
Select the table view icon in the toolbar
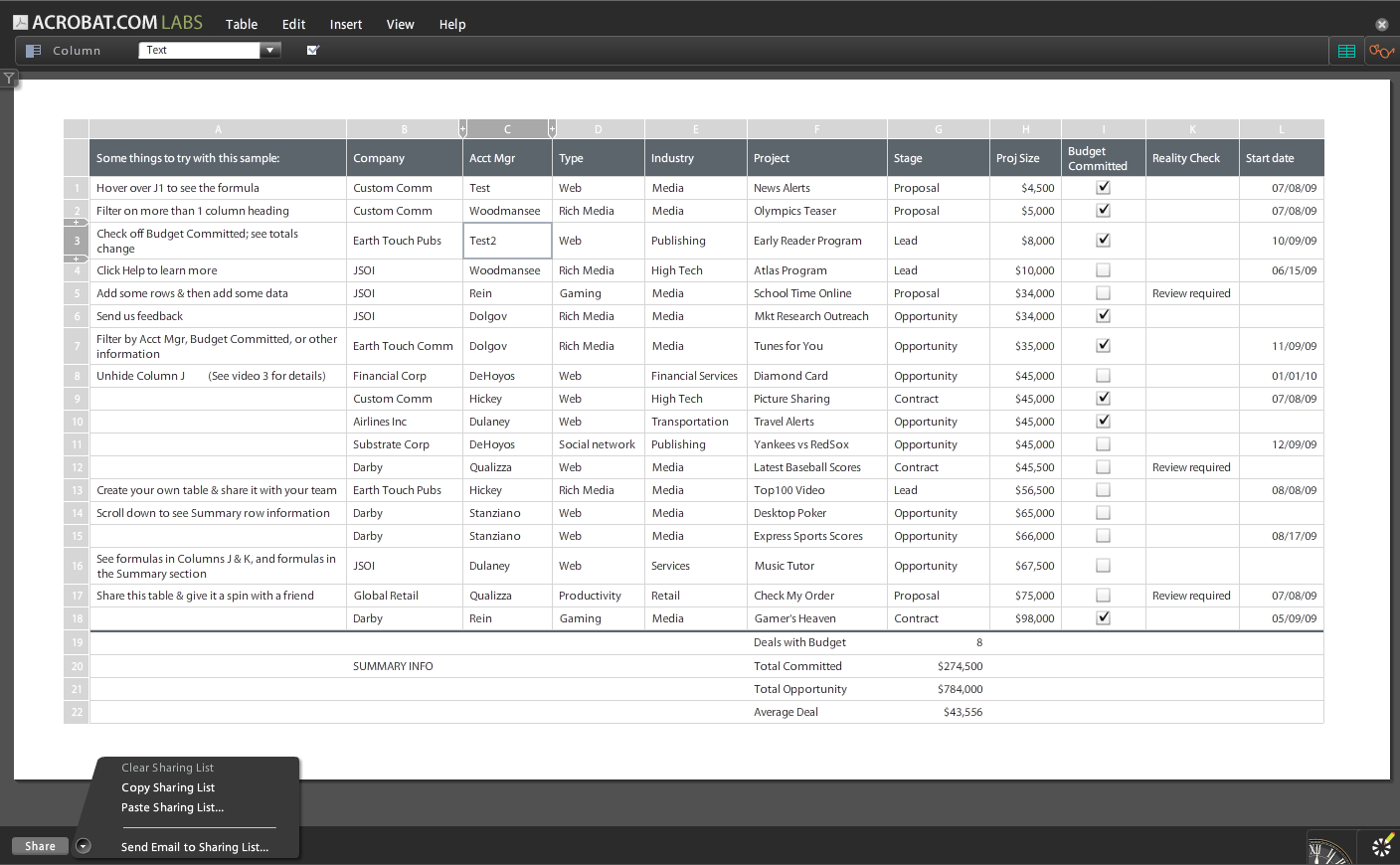[1345, 50]
